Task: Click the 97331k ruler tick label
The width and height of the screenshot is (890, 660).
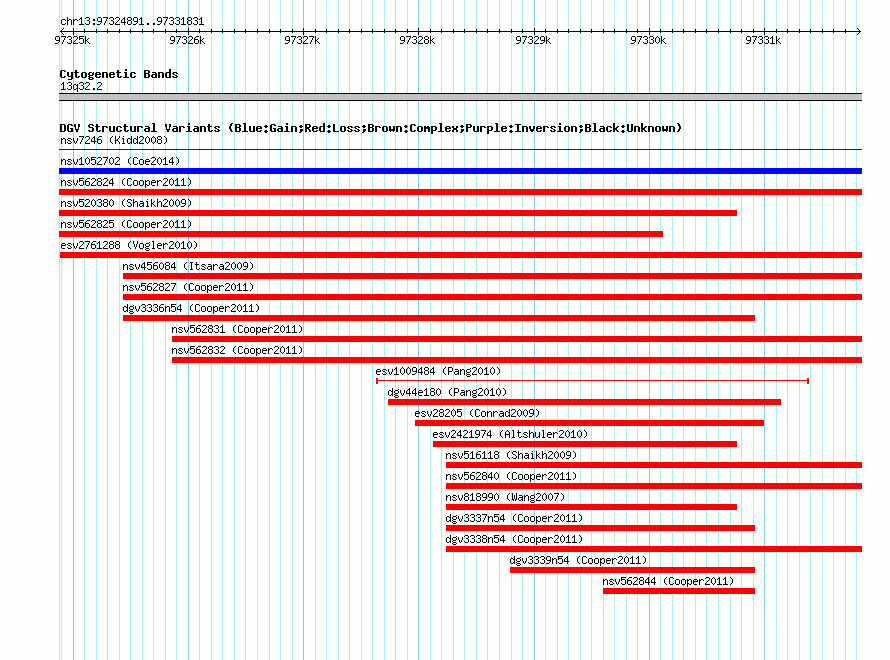Action: tap(763, 40)
